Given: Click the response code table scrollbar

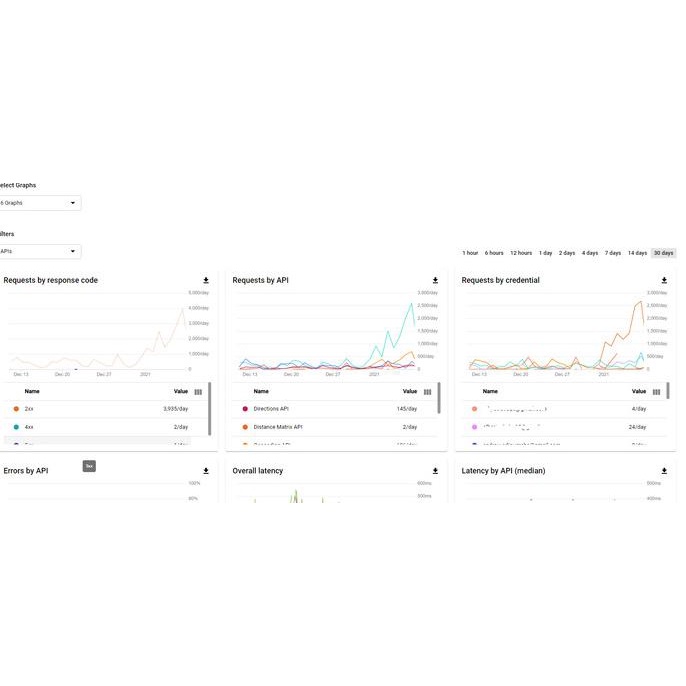Looking at the screenshot, I should pos(210,409).
